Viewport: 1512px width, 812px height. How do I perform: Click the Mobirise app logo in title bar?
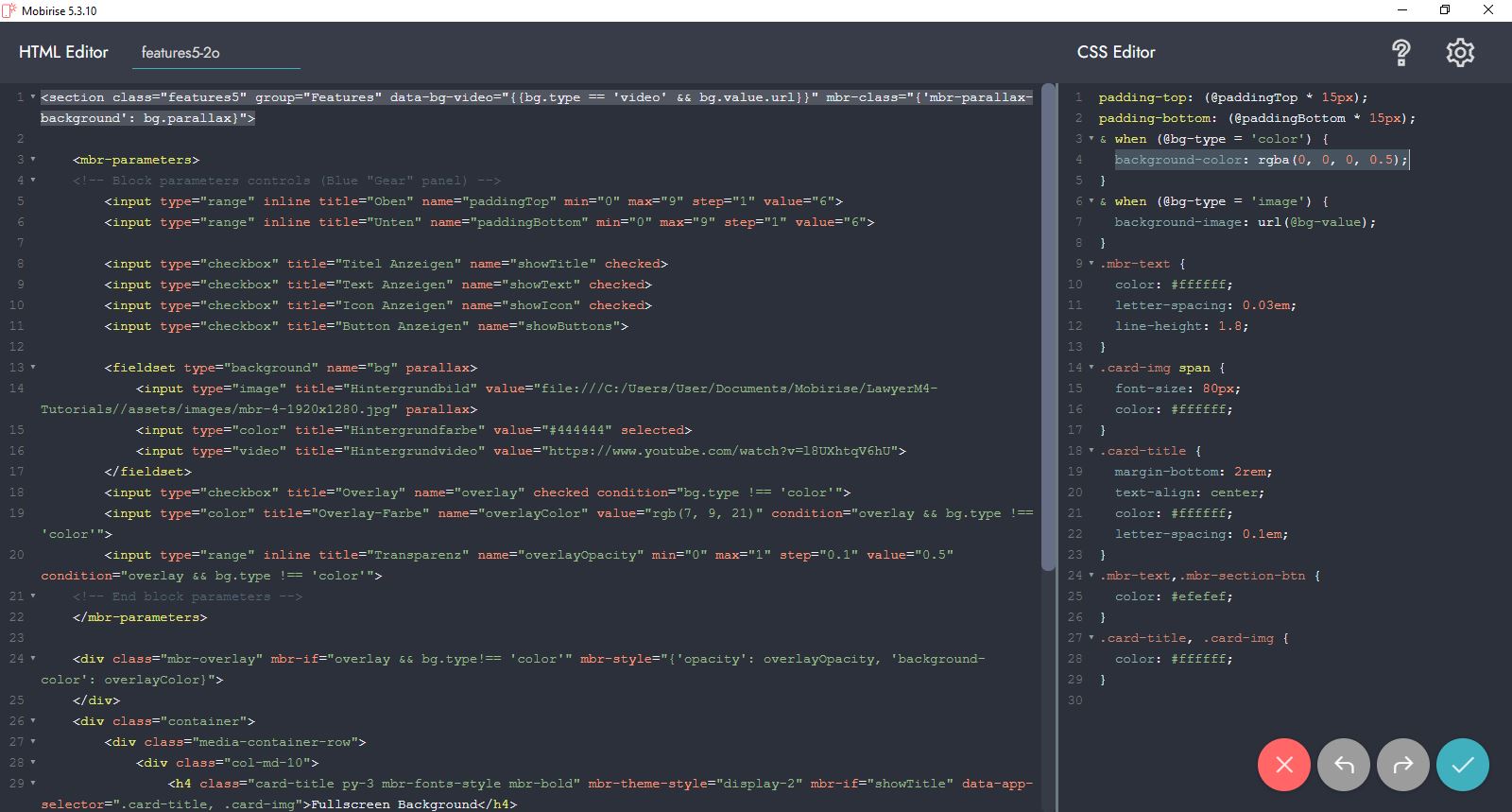point(9,10)
